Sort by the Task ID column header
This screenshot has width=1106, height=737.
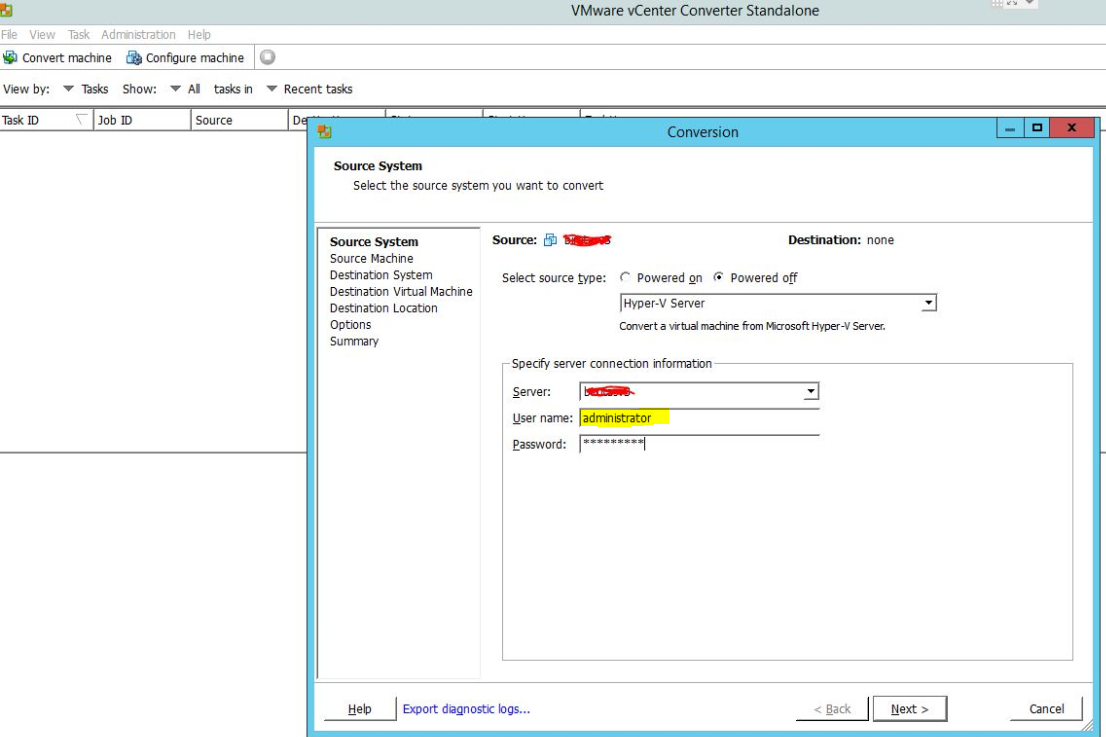point(47,120)
